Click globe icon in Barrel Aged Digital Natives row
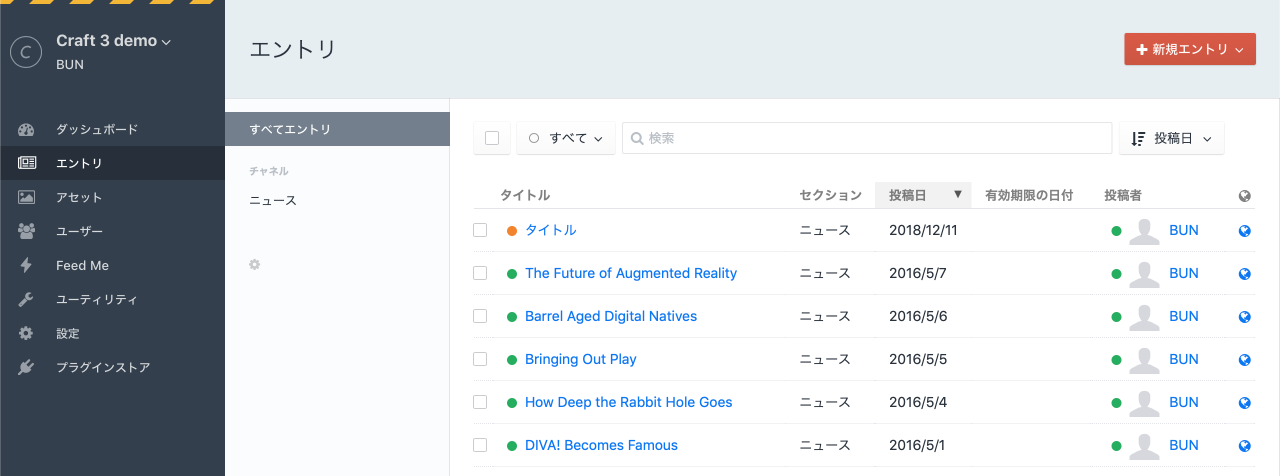 tap(1244, 317)
